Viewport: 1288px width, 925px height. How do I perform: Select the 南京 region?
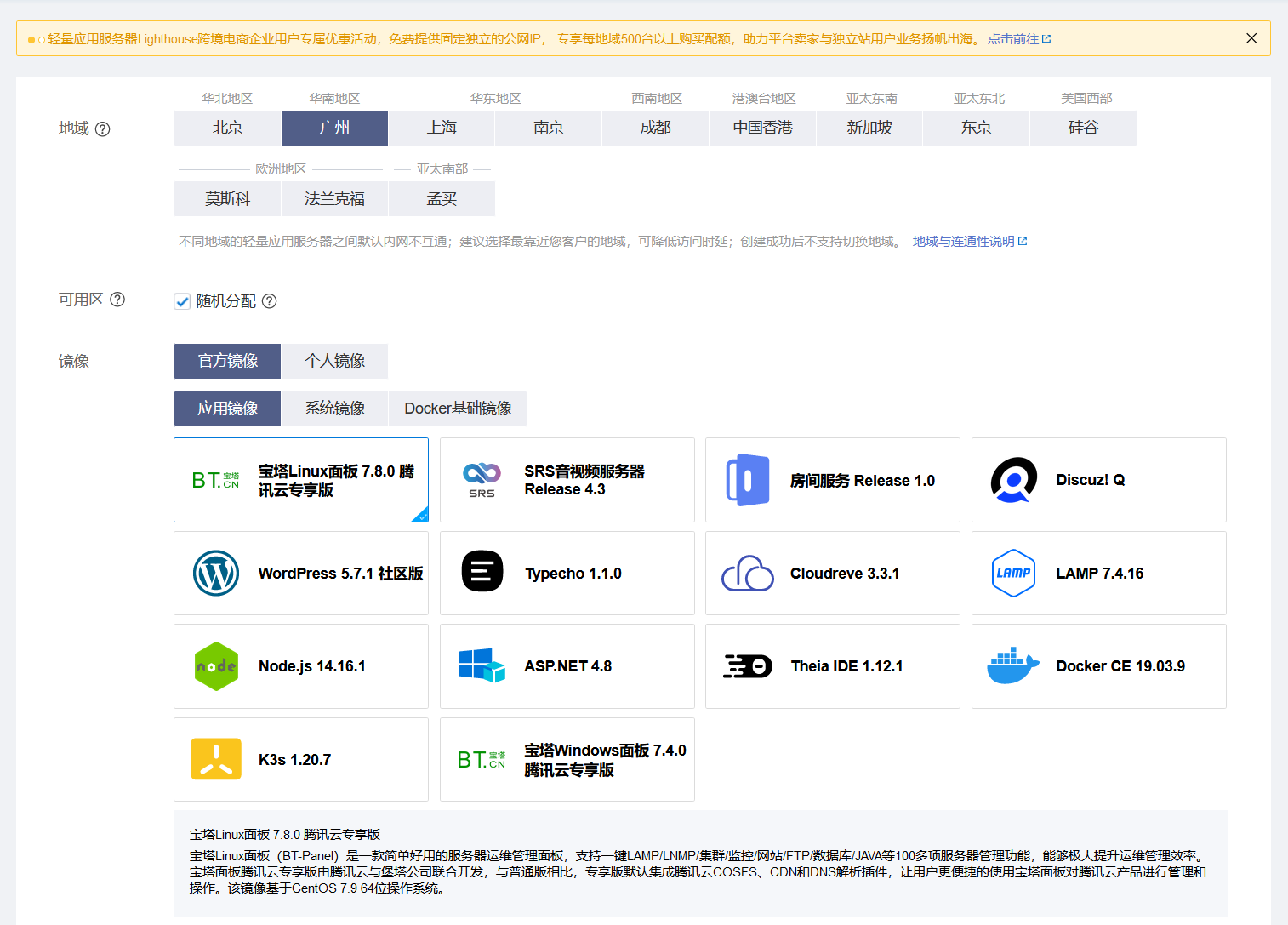click(x=549, y=128)
